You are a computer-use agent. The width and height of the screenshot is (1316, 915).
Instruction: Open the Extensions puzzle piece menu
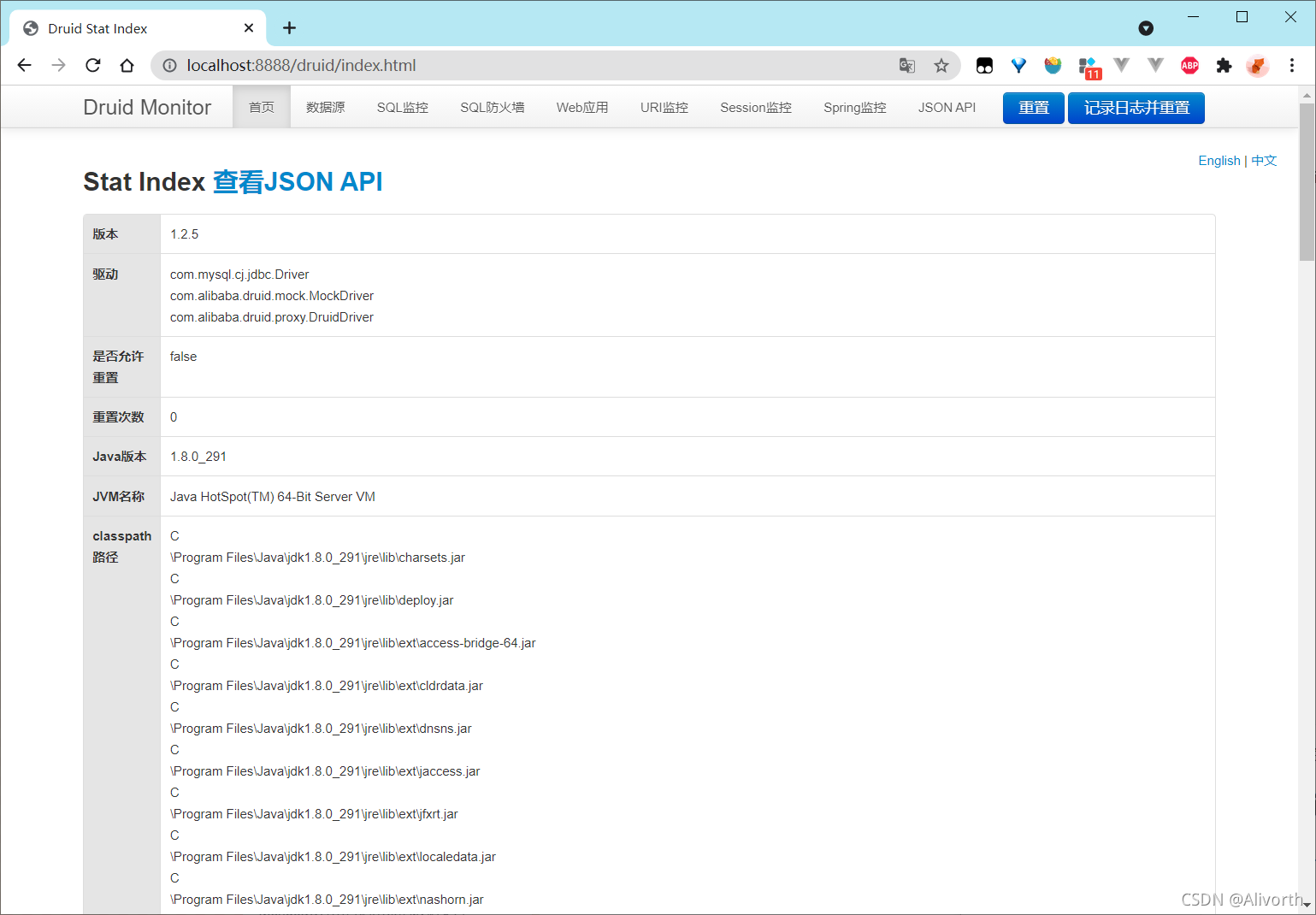[1224, 65]
